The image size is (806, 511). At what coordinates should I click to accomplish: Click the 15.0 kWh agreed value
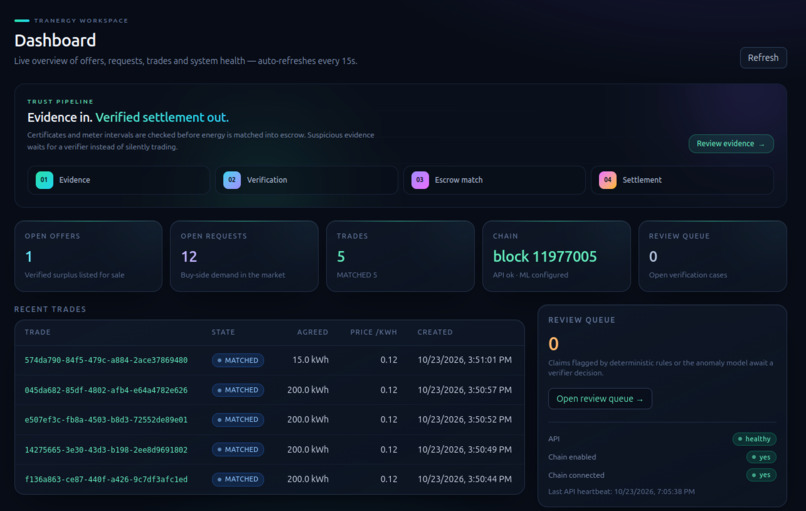pyautogui.click(x=310, y=360)
